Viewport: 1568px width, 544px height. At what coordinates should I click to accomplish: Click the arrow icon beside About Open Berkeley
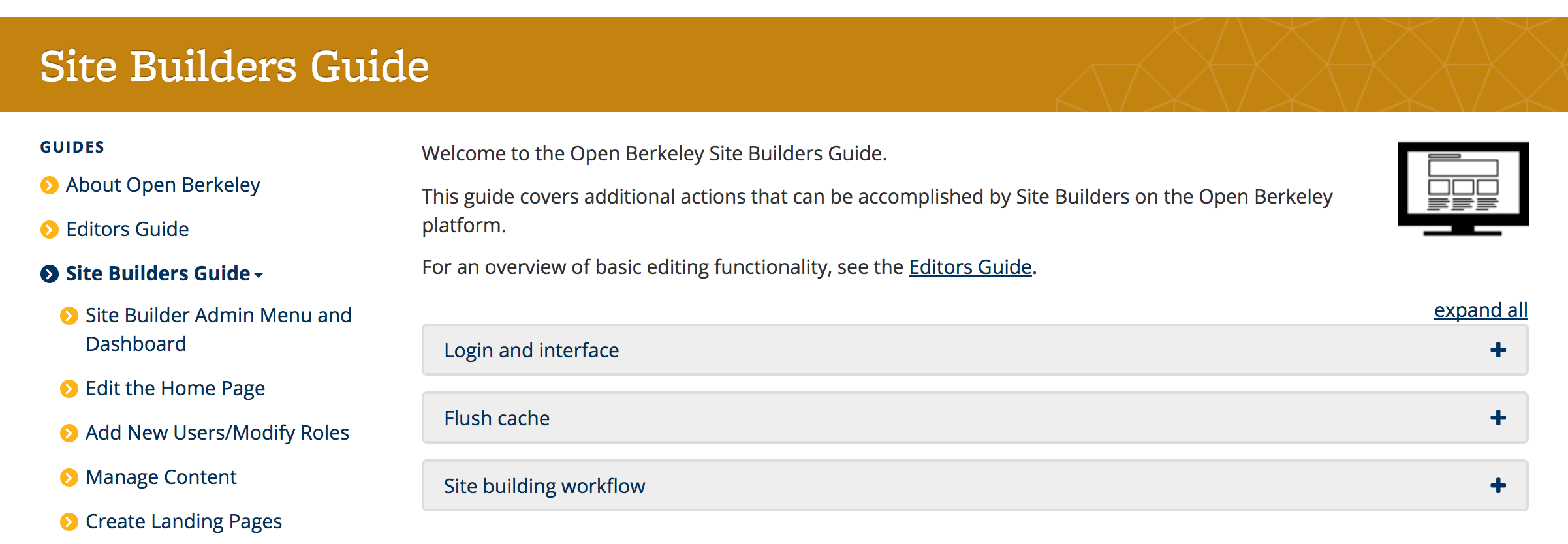click(x=50, y=185)
